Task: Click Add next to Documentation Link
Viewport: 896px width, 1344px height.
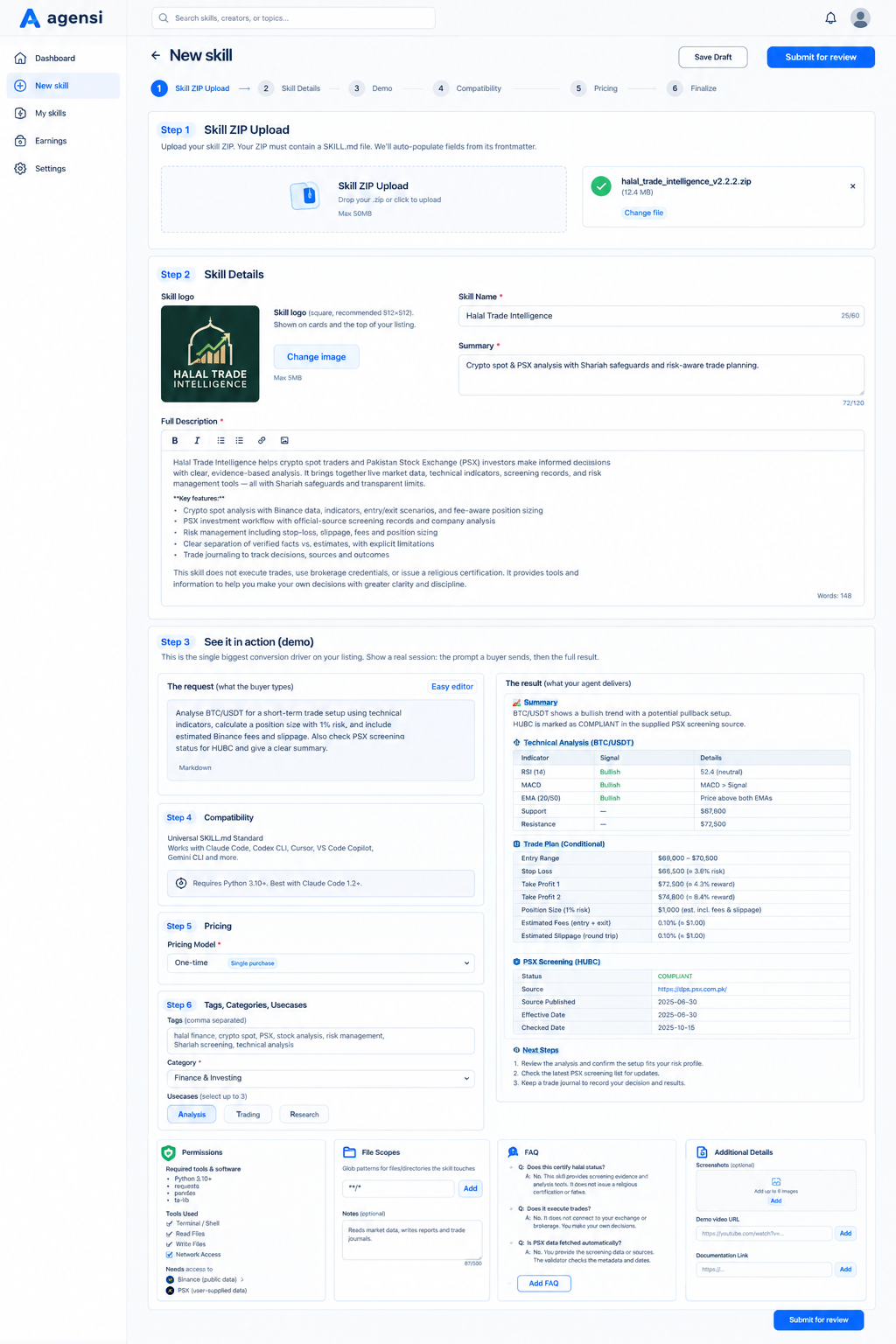Action: [845, 1269]
